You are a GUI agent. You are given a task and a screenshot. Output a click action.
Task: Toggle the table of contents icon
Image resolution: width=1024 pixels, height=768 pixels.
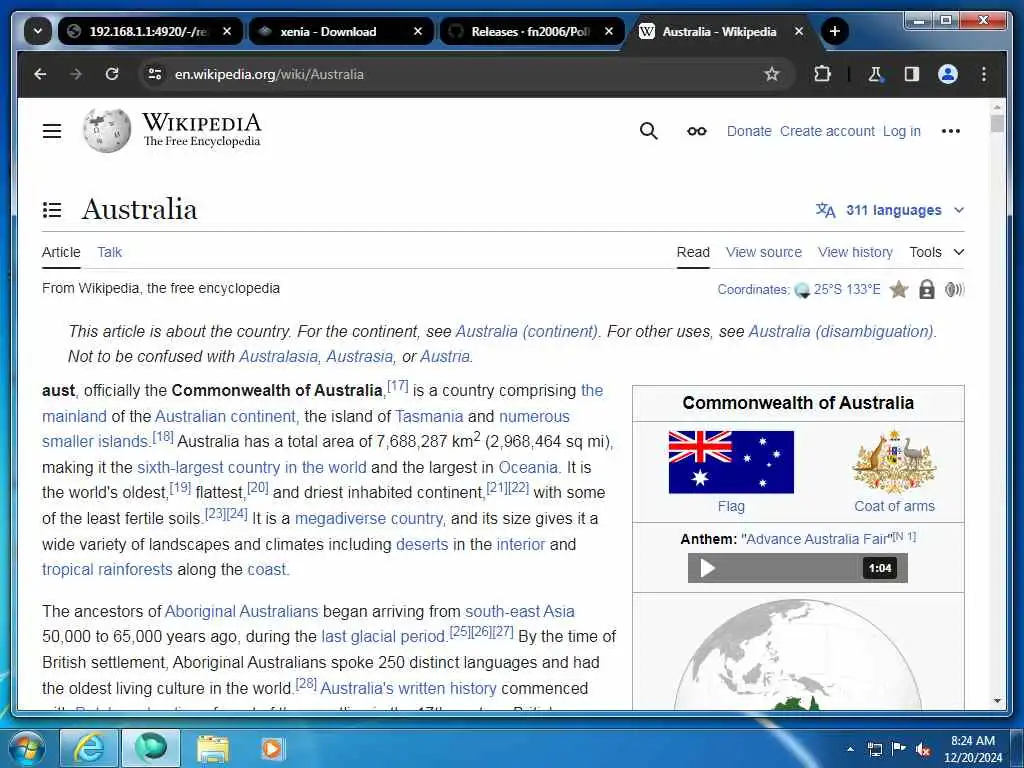coord(52,210)
